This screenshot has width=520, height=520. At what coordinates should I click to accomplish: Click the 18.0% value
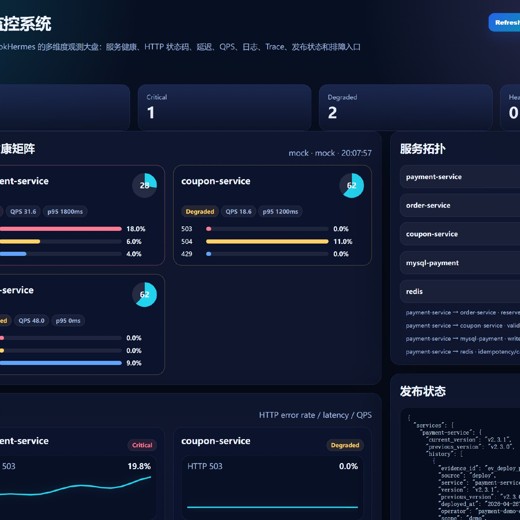point(136,229)
